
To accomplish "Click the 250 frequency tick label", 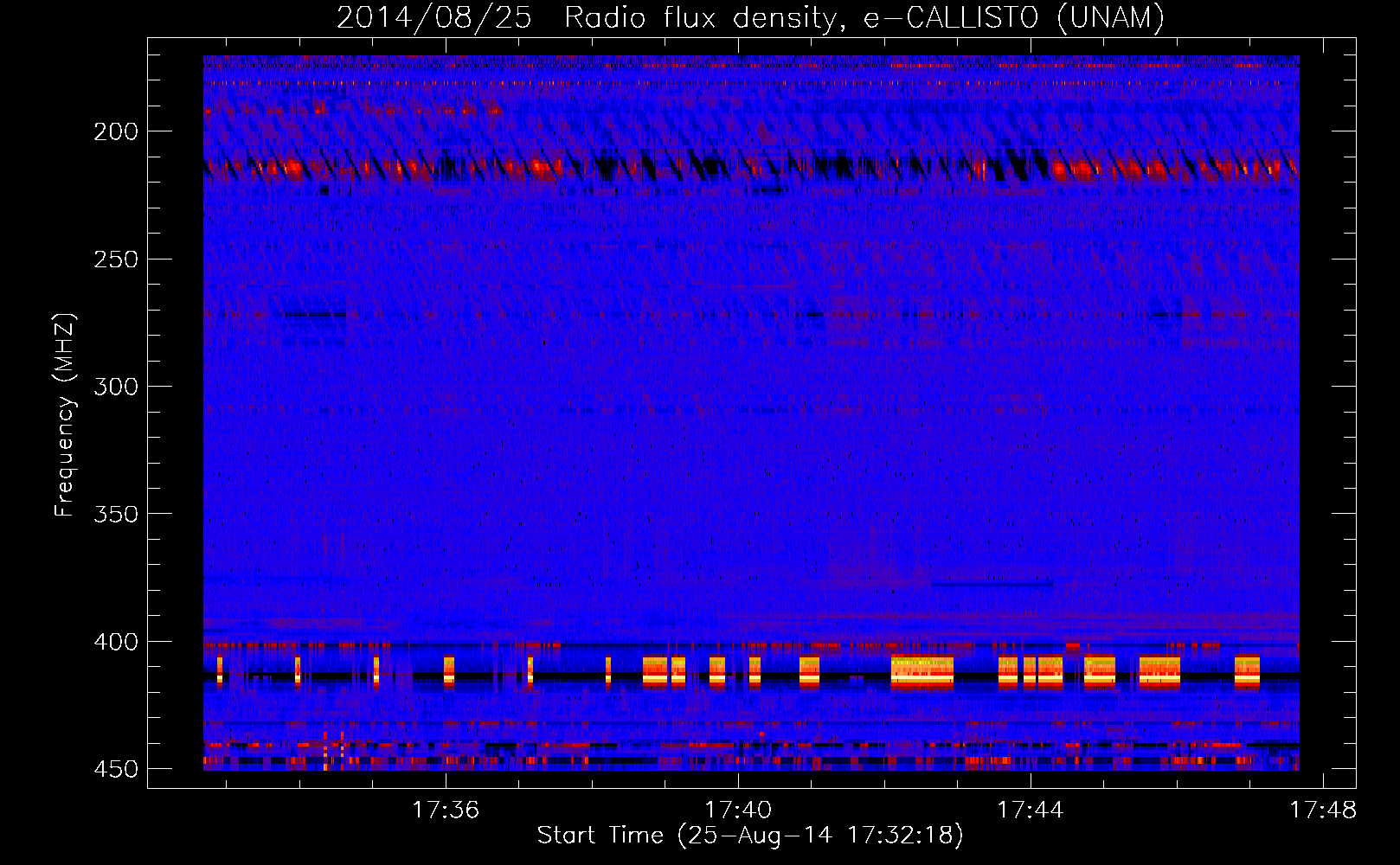I will (116, 259).
